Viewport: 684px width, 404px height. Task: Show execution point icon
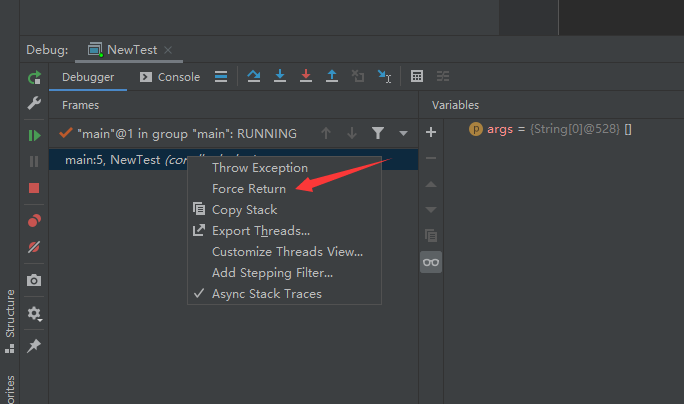221,77
